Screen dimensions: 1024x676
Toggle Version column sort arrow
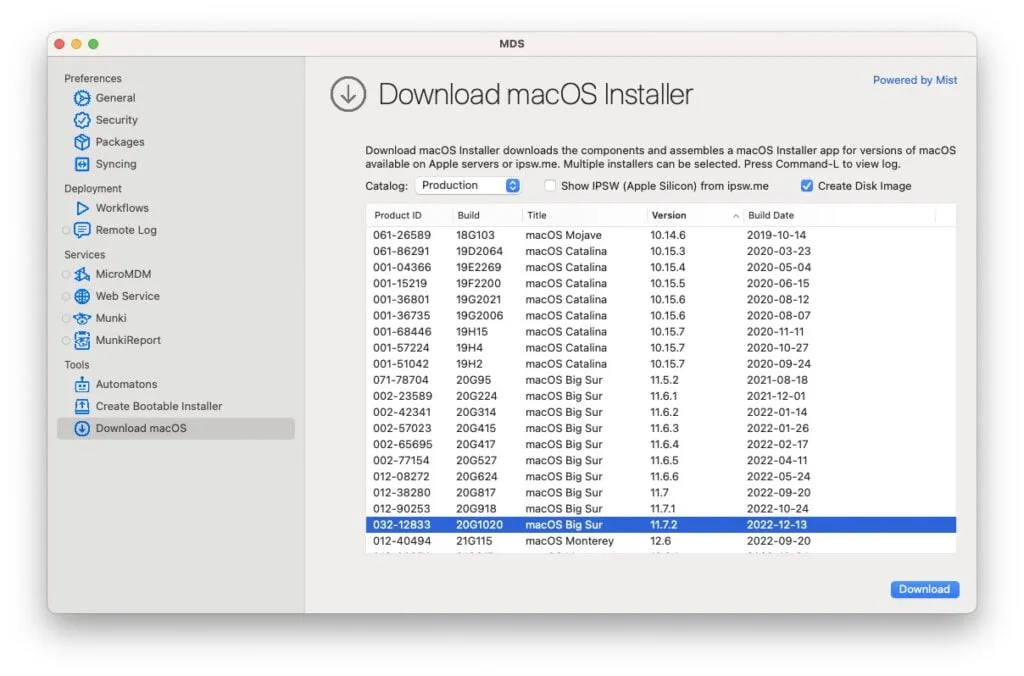coord(736,216)
